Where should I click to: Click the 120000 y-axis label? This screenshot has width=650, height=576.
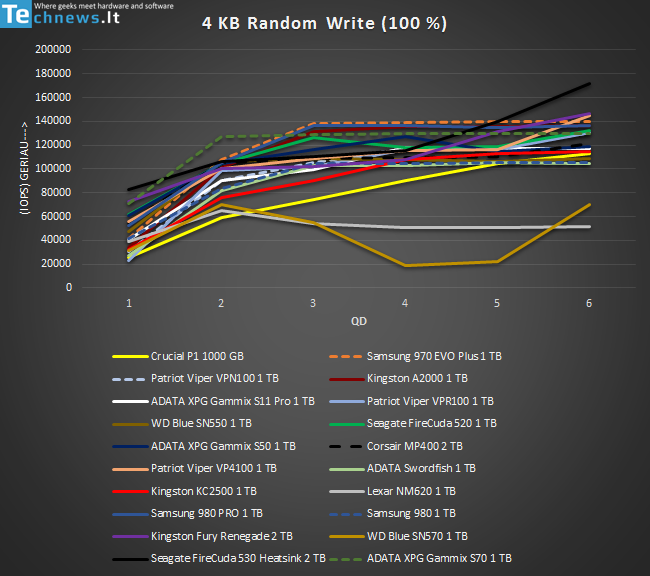(x=53, y=144)
